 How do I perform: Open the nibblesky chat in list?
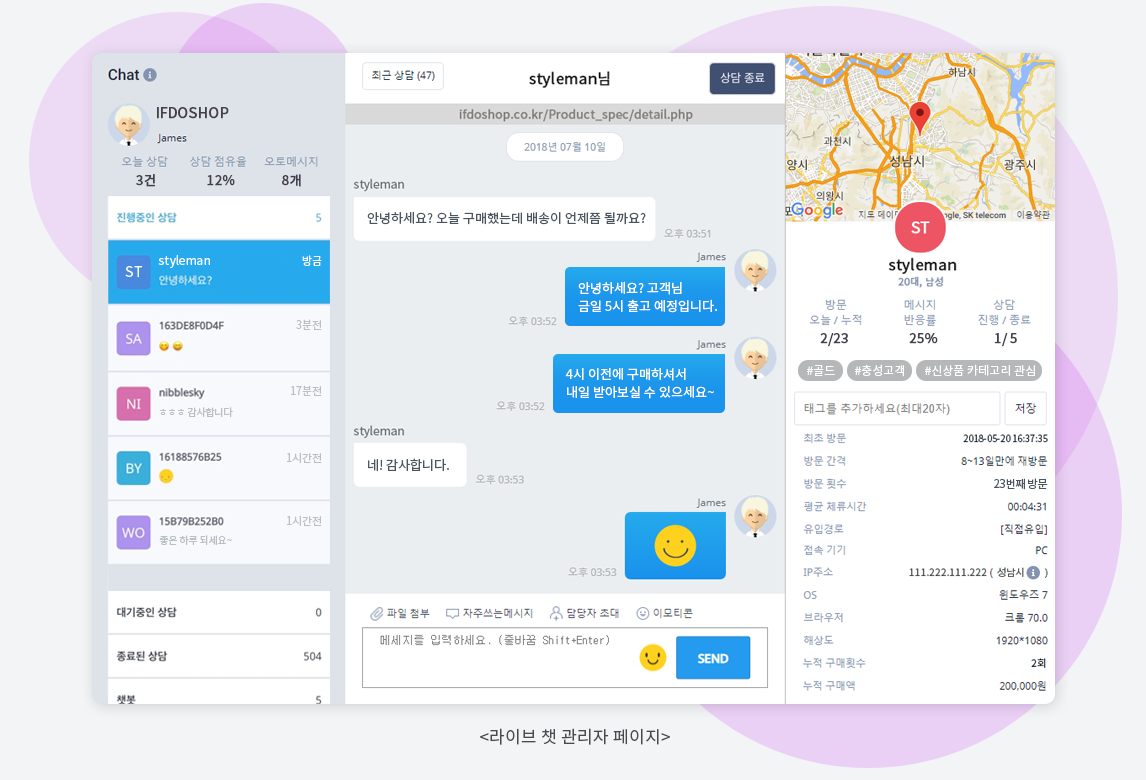219,403
